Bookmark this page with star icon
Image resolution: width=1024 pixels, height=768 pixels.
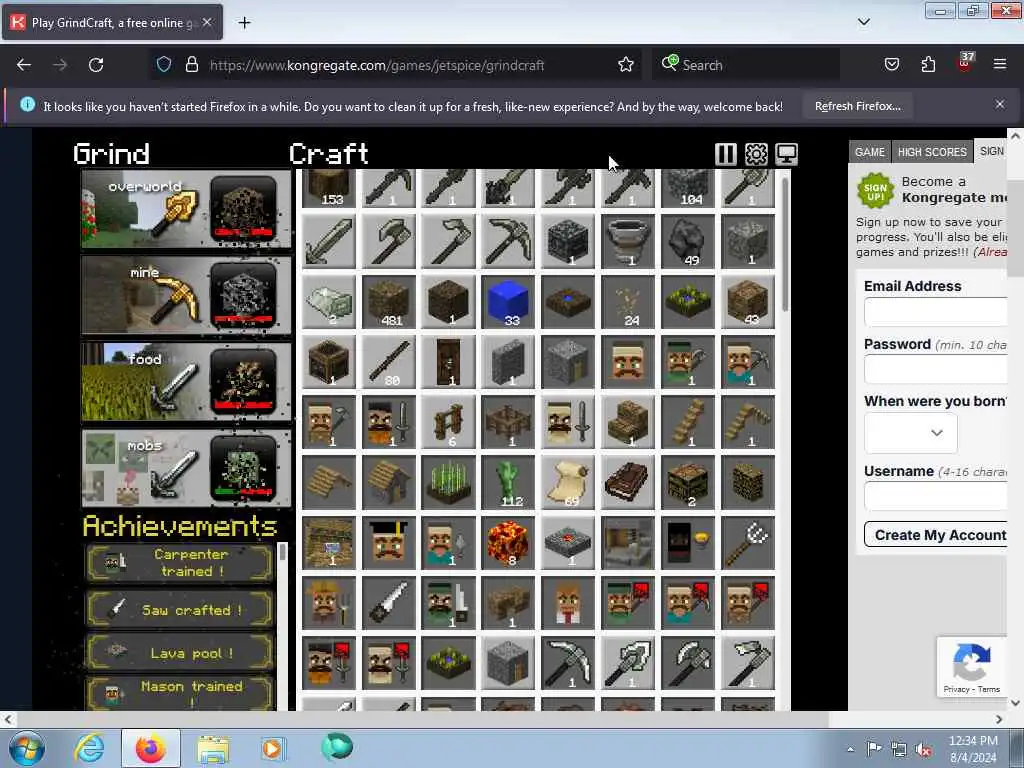click(x=626, y=65)
